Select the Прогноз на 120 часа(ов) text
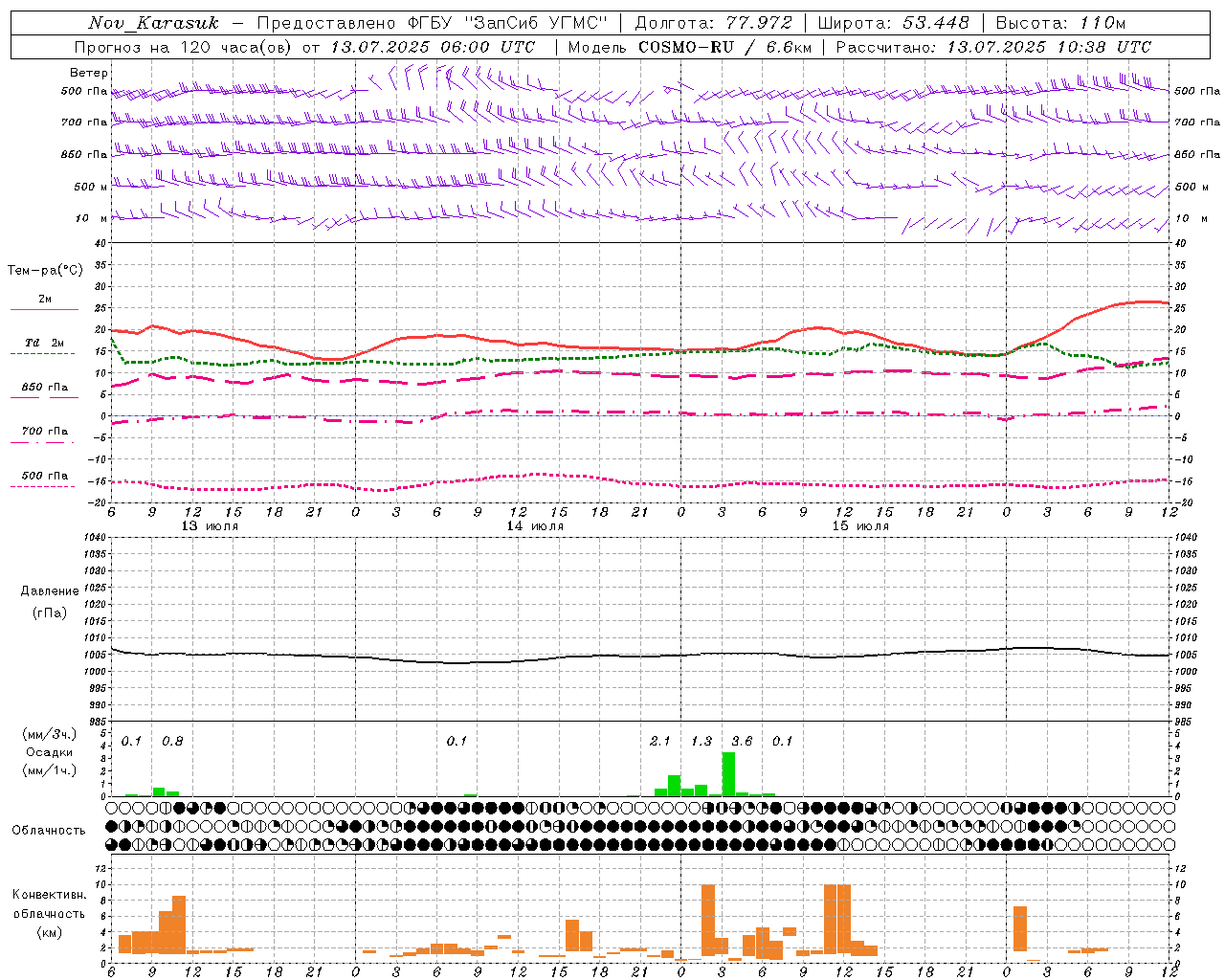Viewport: 1225px width, 980px height. tap(184, 47)
